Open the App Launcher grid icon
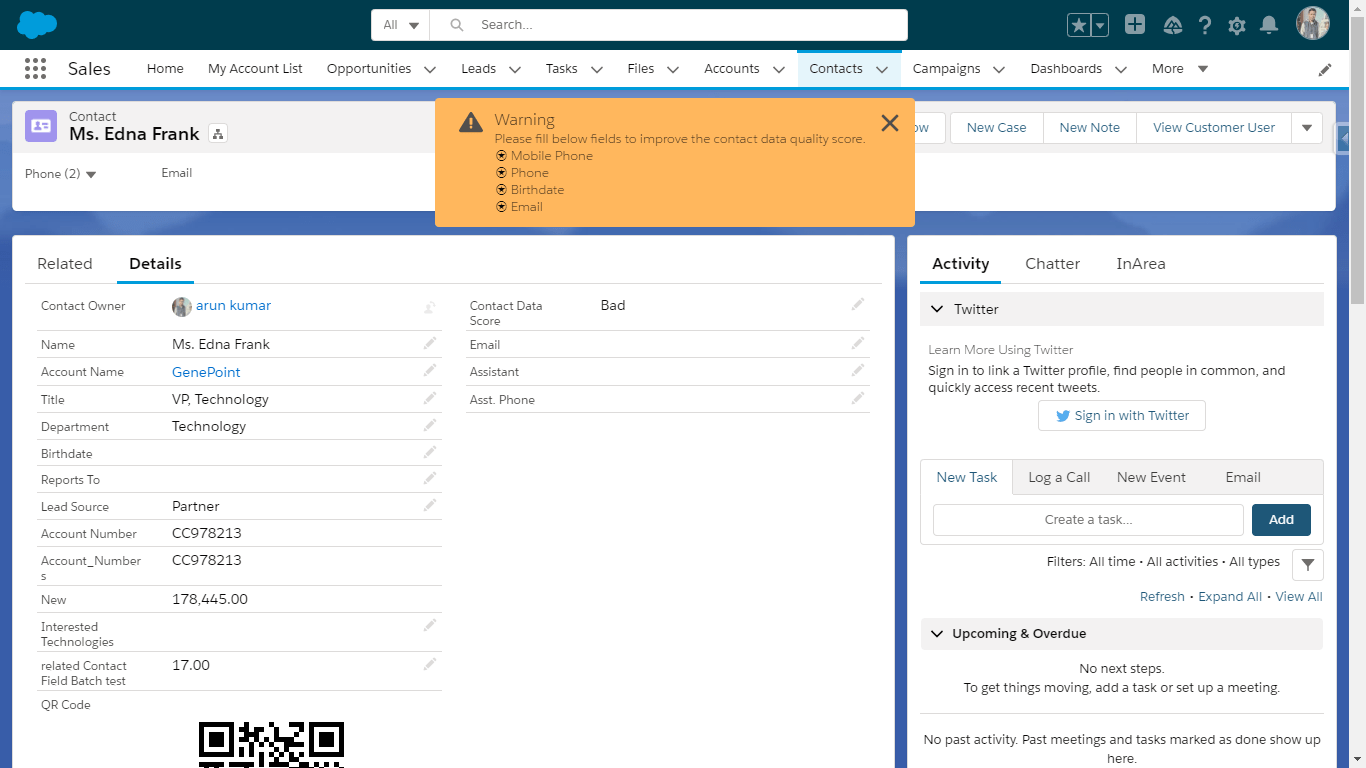The image size is (1366, 768). click(35, 69)
